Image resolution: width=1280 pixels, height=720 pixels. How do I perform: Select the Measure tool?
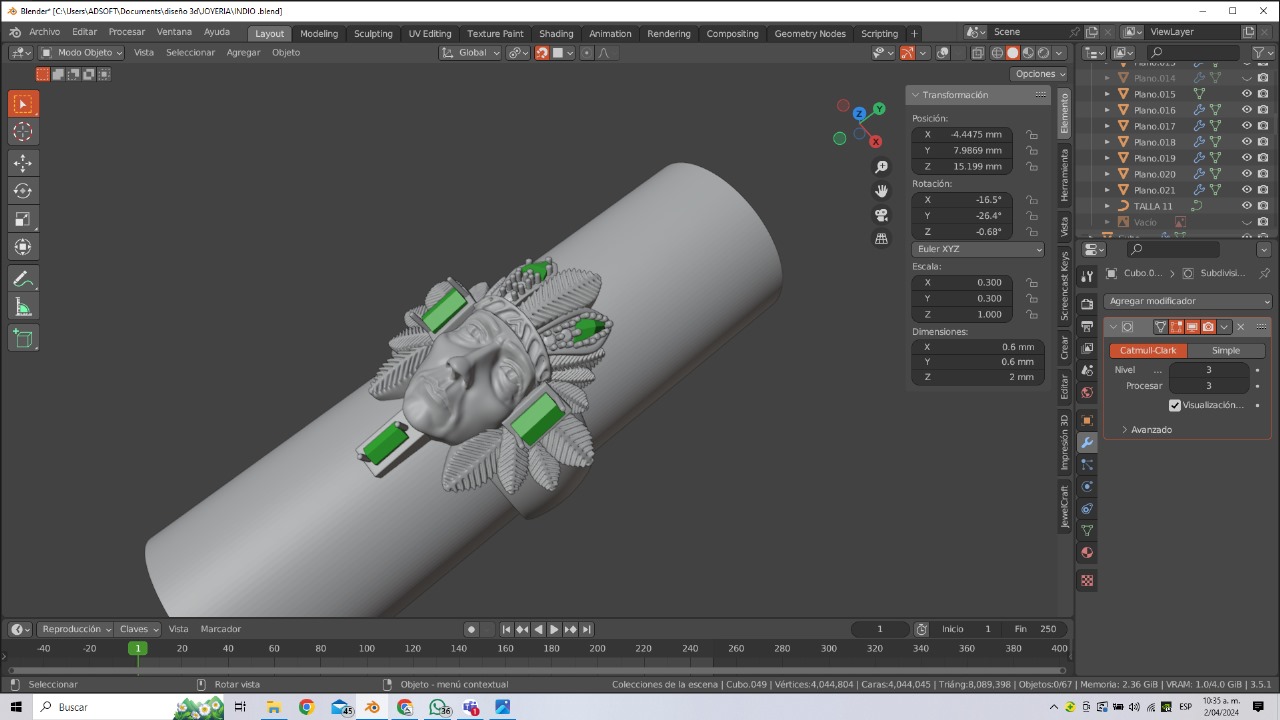(x=23, y=307)
